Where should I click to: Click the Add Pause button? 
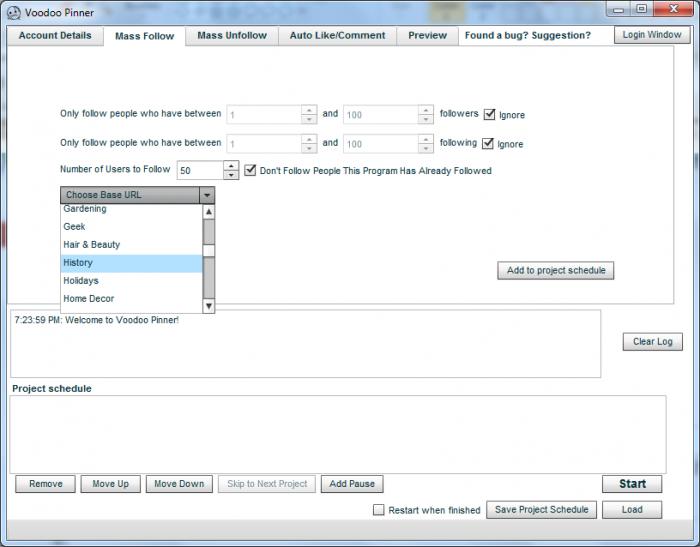coord(352,484)
